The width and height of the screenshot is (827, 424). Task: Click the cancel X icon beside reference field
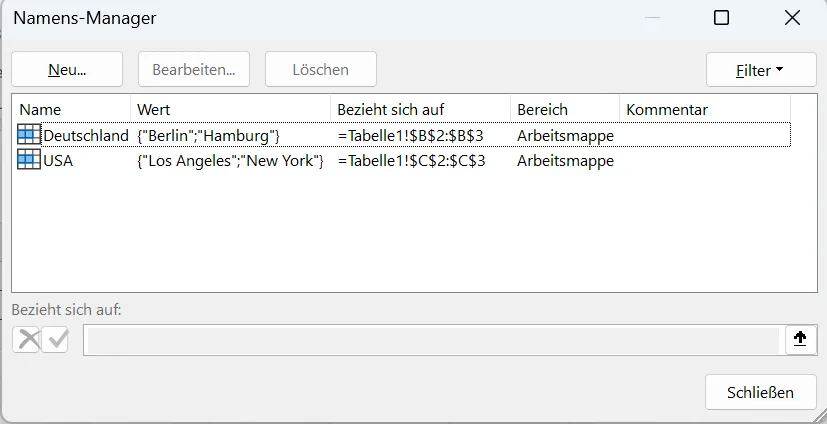pyautogui.click(x=27, y=339)
